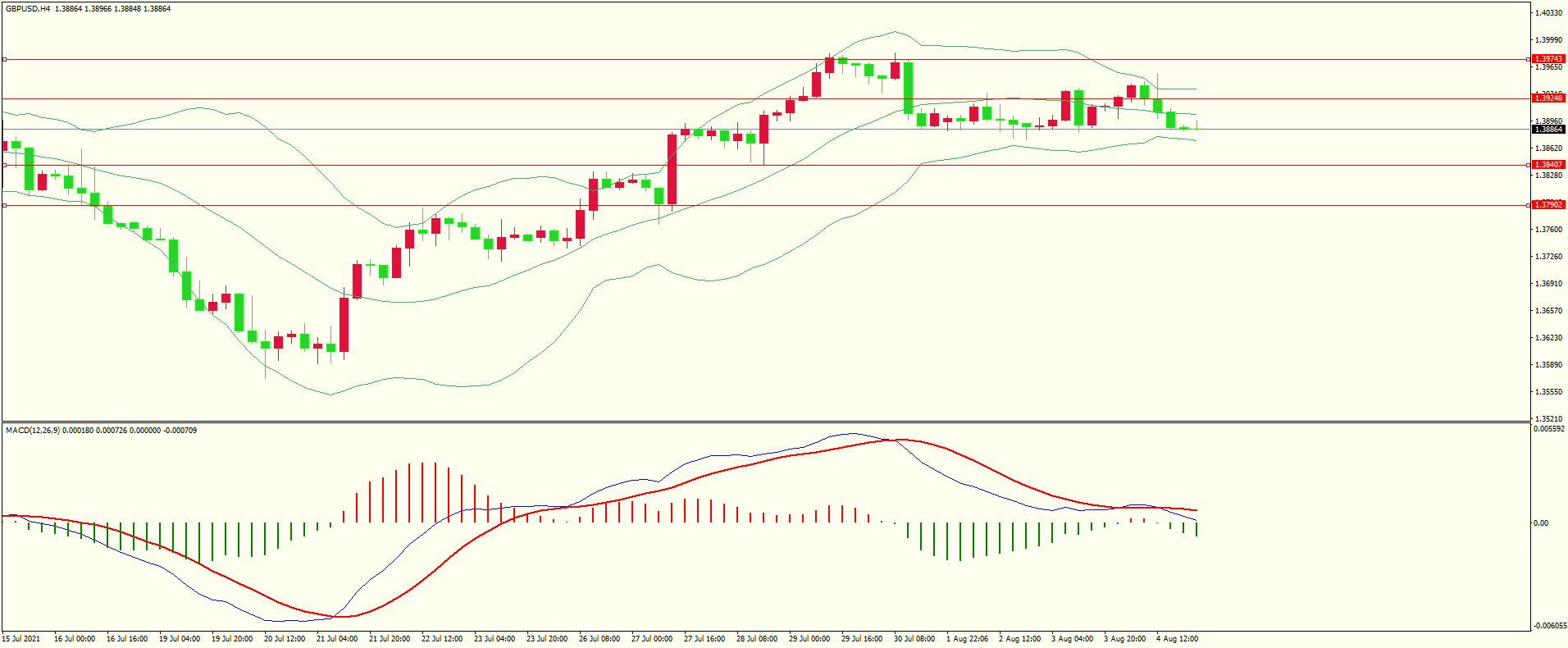Click the 1.39743 red price label
Screen dimensions: 1568x648
point(1548,59)
